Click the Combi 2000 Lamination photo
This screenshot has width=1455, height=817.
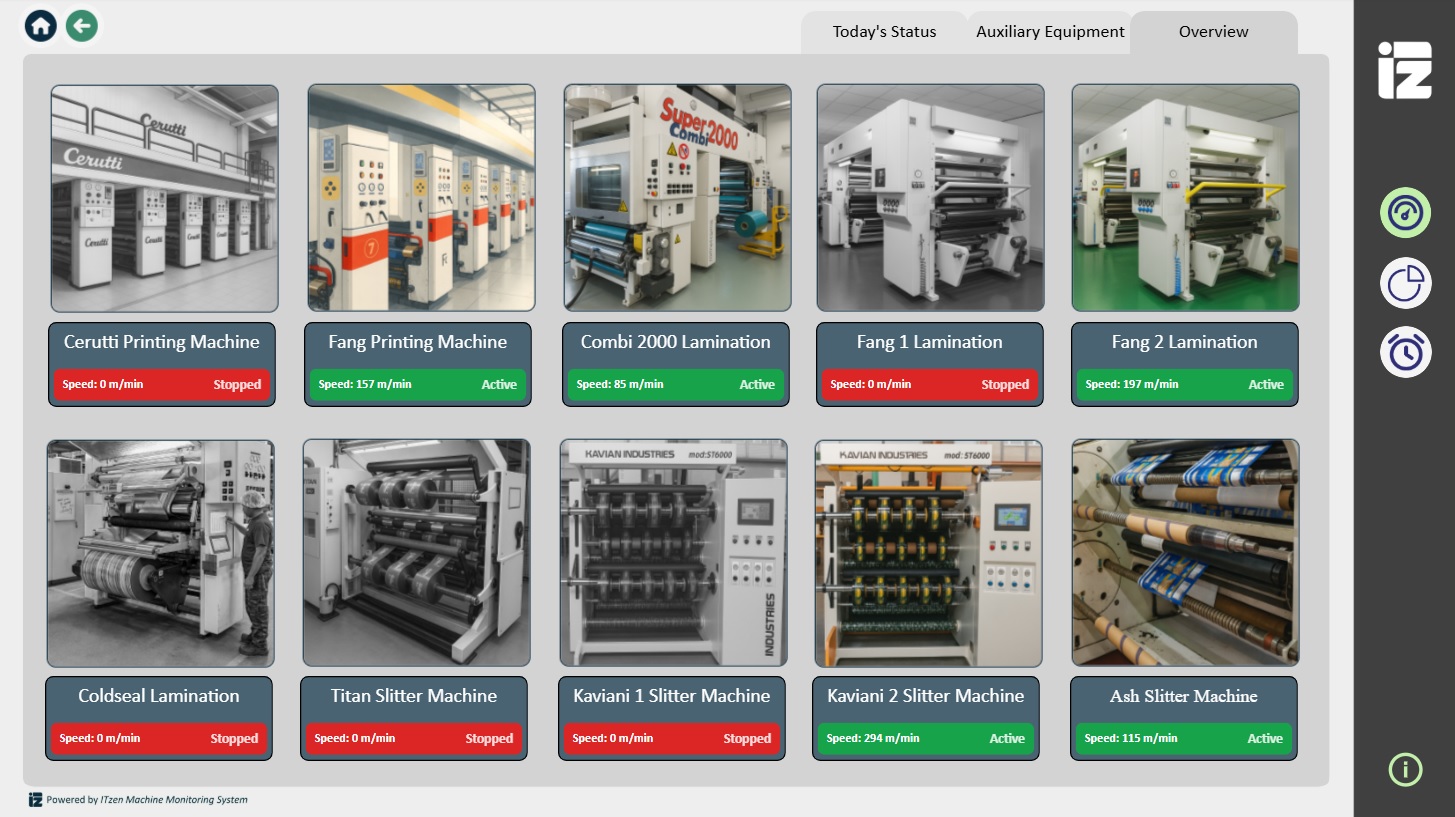pyautogui.click(x=677, y=197)
